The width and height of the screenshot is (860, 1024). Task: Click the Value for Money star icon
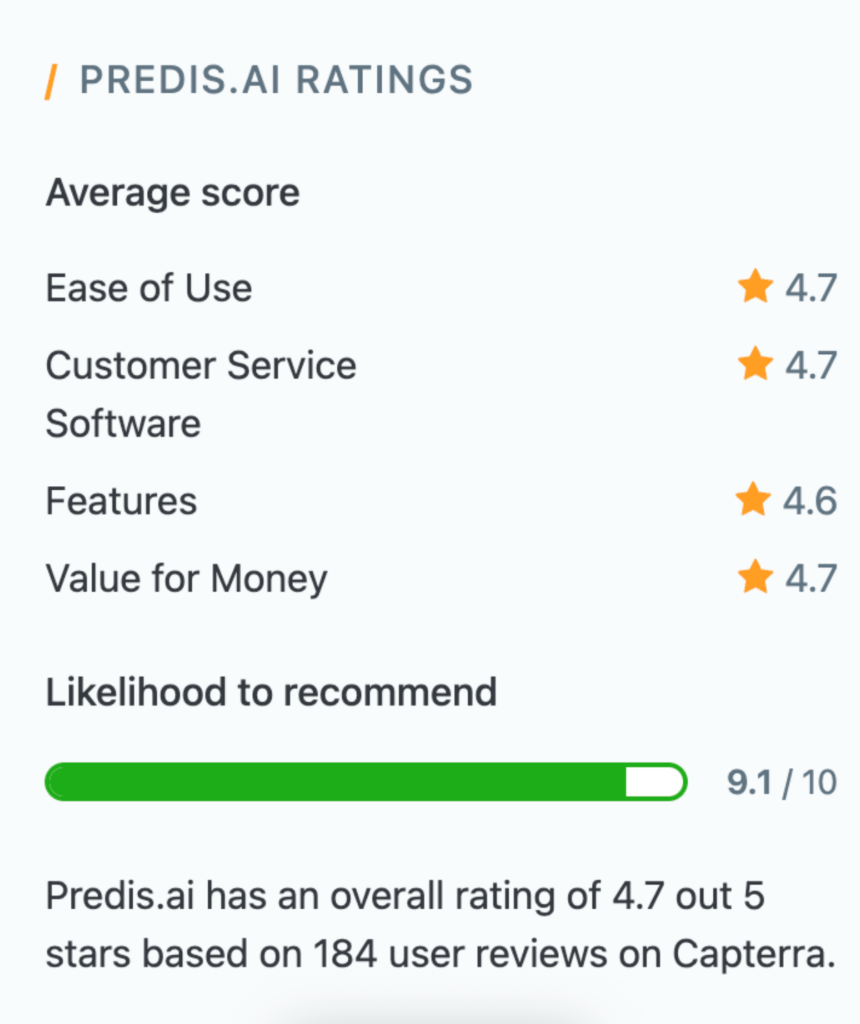coord(755,577)
